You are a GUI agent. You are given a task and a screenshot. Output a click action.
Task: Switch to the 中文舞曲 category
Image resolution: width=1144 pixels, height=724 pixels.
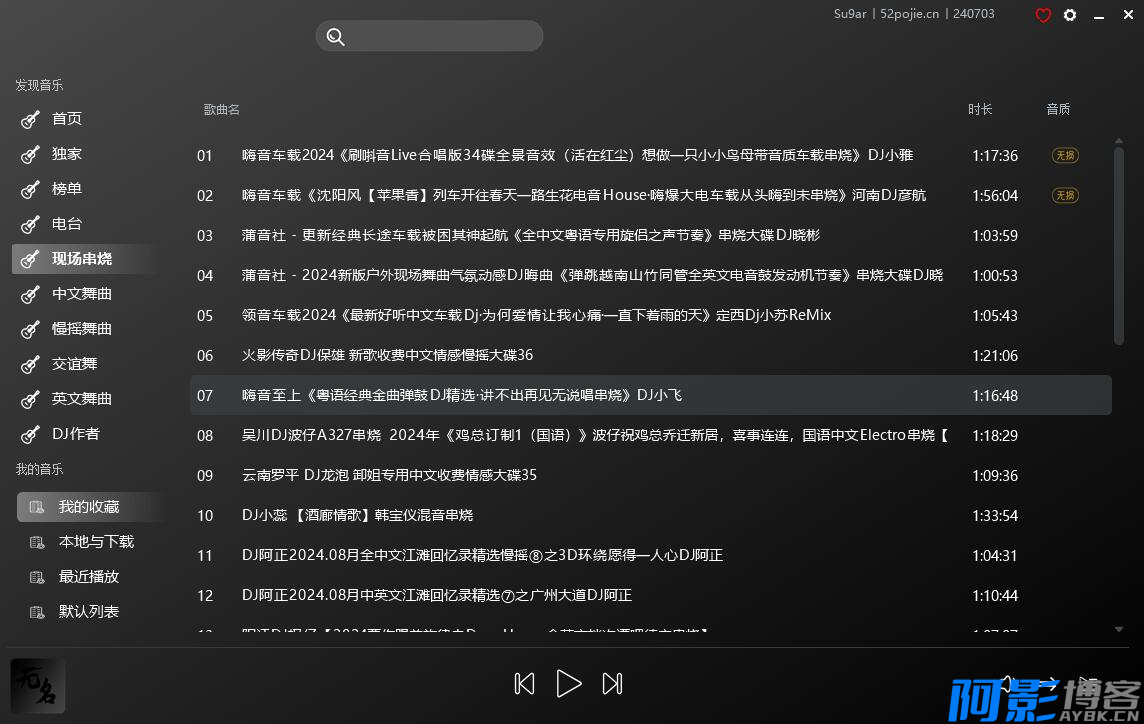coord(82,294)
